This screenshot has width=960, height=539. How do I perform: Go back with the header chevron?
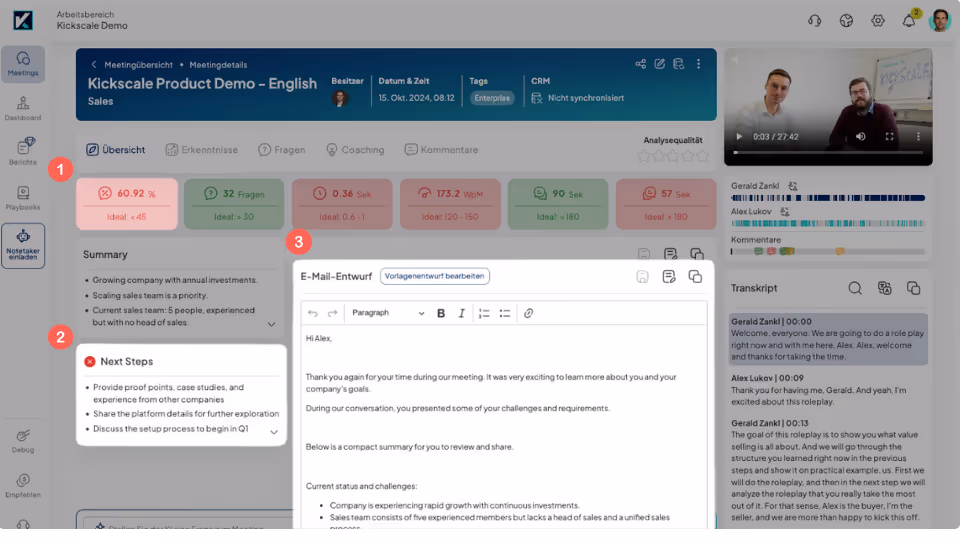tap(94, 64)
